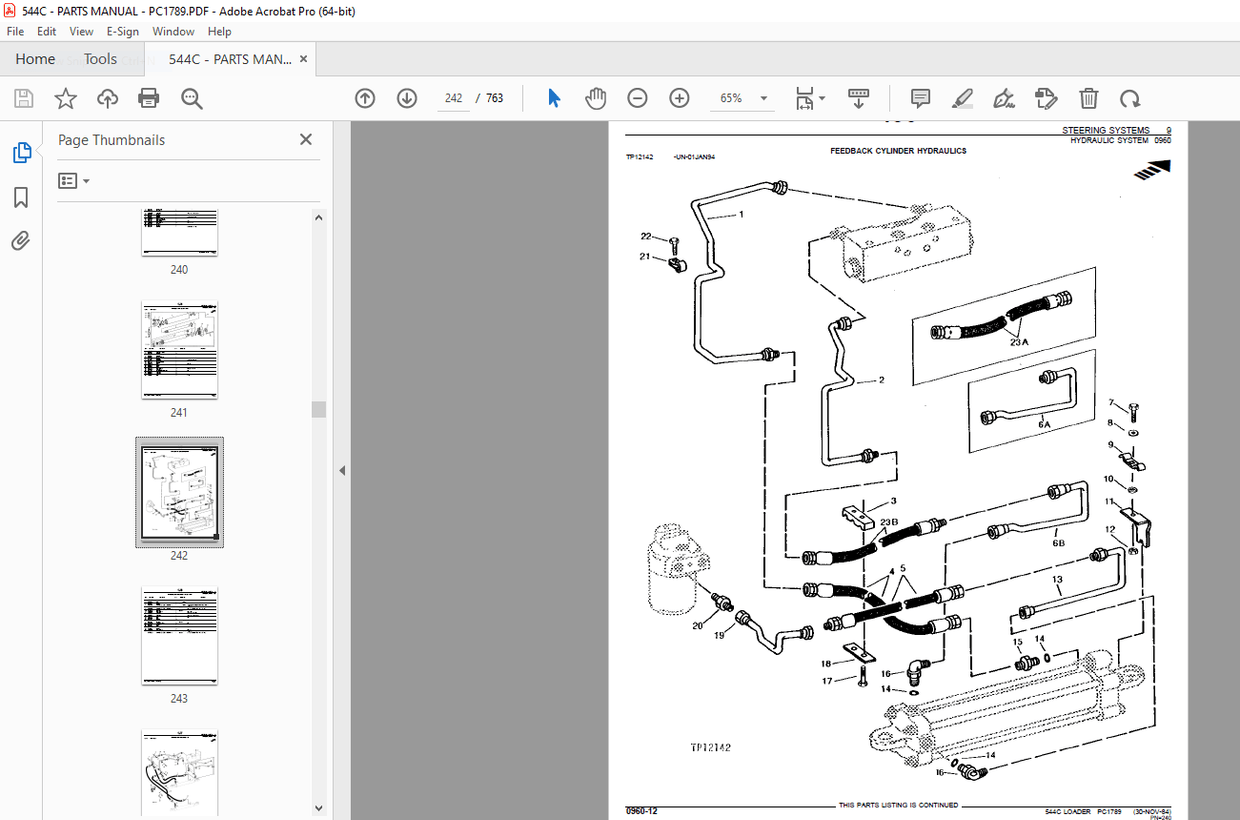
Task: Zoom out using the minus control
Action: [637, 98]
